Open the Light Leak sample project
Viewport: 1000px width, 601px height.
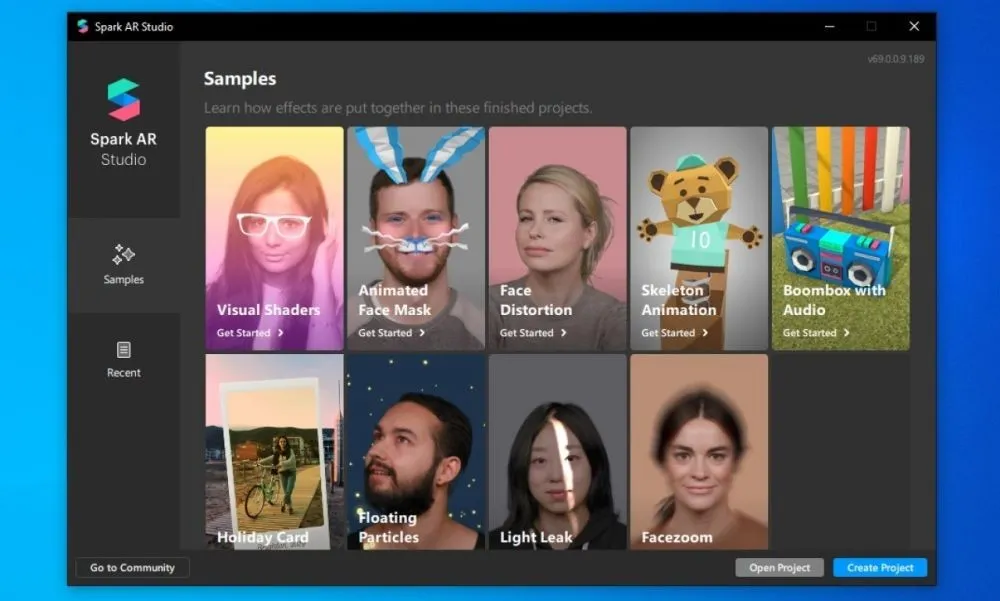click(x=557, y=450)
